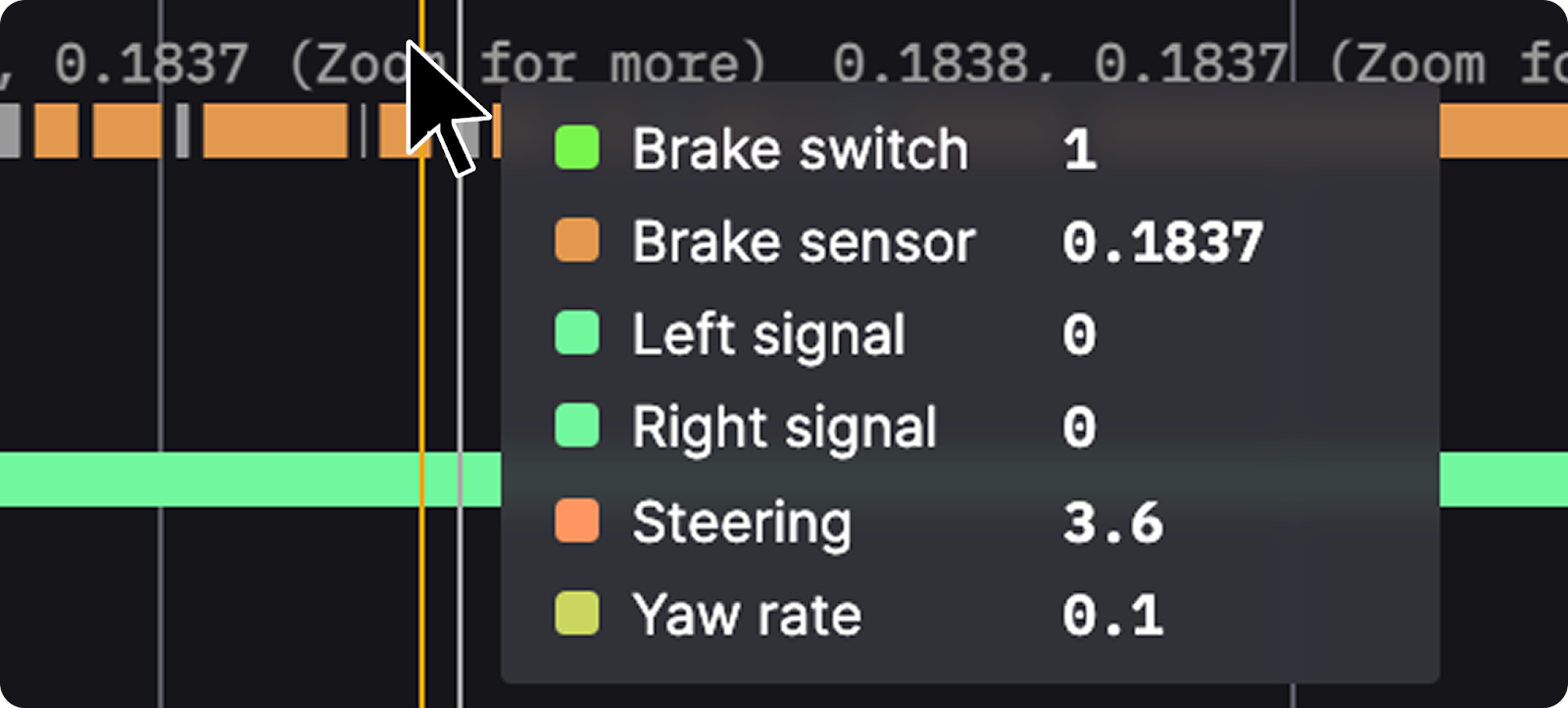
Task: Click the "0.1838, 0.1837" text above tooltip
Action: 1058,64
